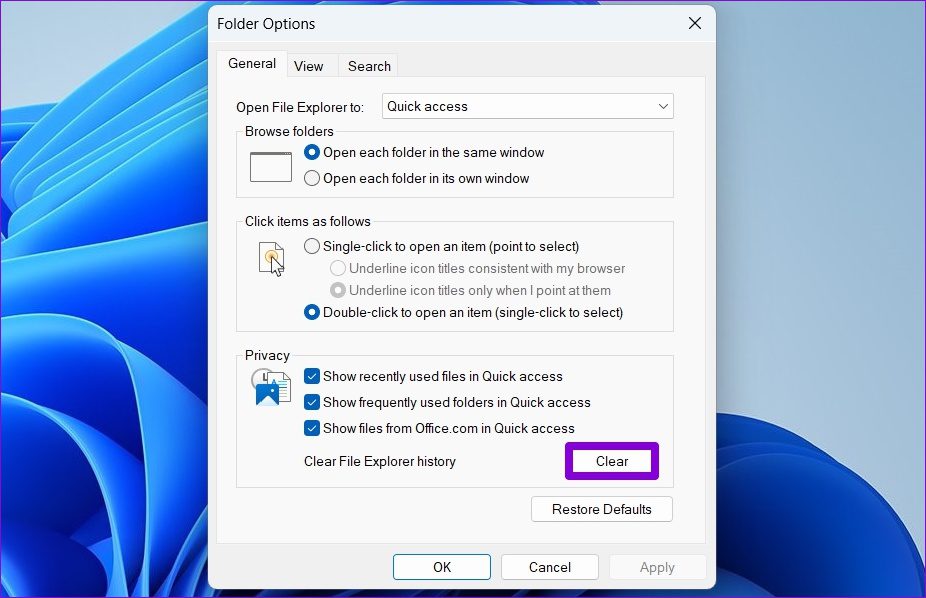Select the General tab

tap(252, 64)
